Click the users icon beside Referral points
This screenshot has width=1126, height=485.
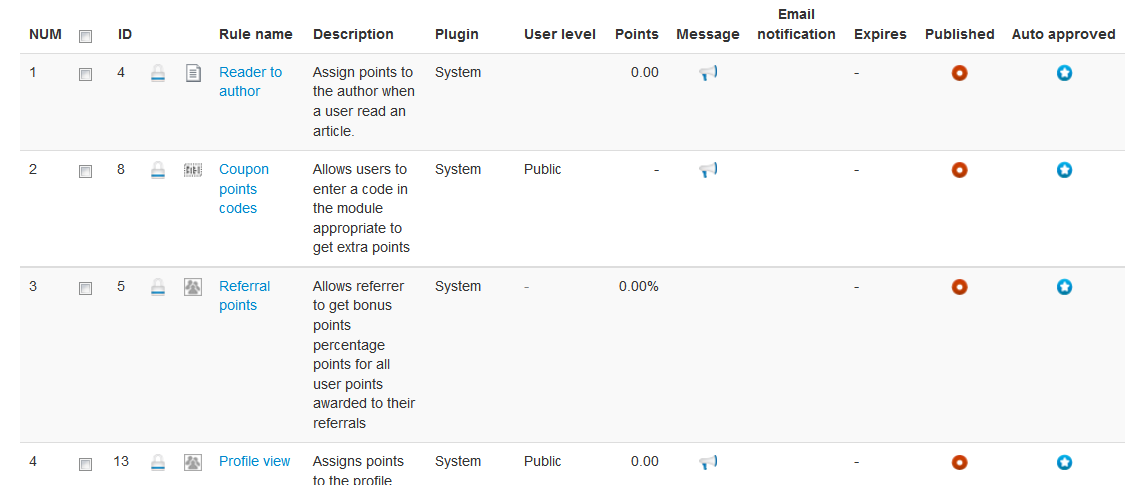point(192,287)
